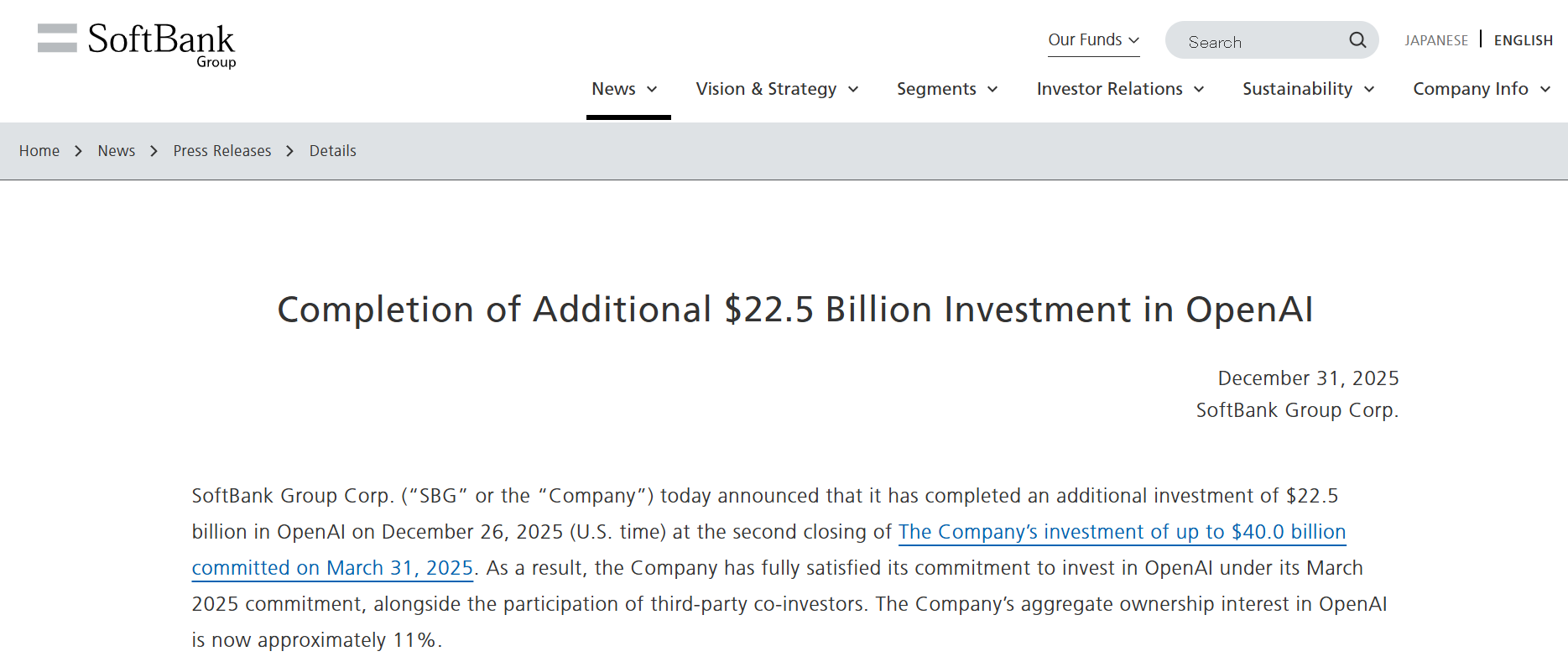Open the News breadcrumb link
This screenshot has height=667, width=1568.
pos(117,151)
